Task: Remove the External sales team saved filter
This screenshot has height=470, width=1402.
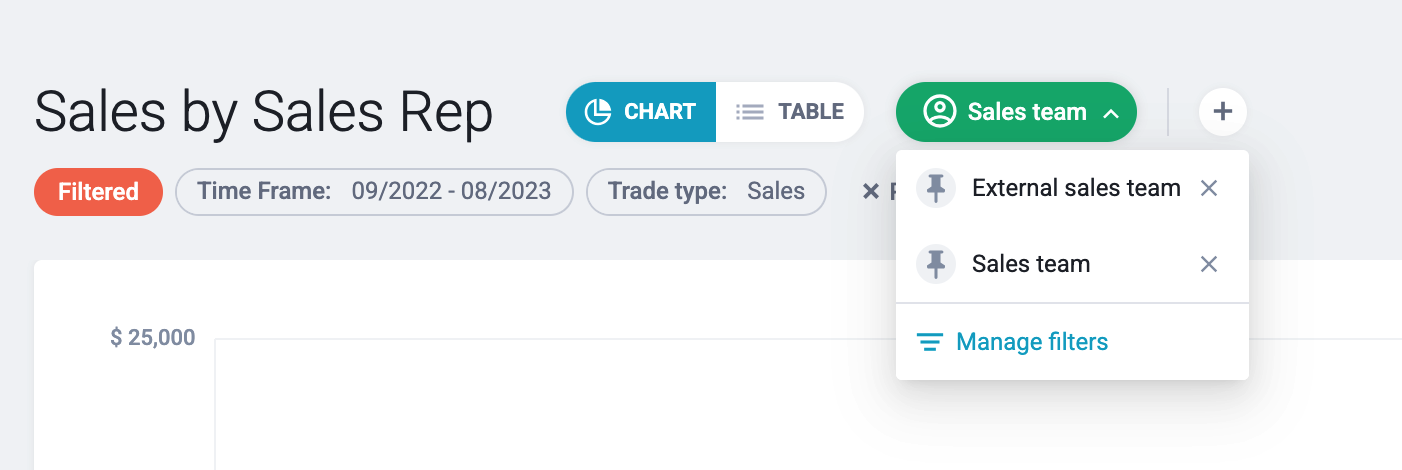Action: [x=1209, y=188]
